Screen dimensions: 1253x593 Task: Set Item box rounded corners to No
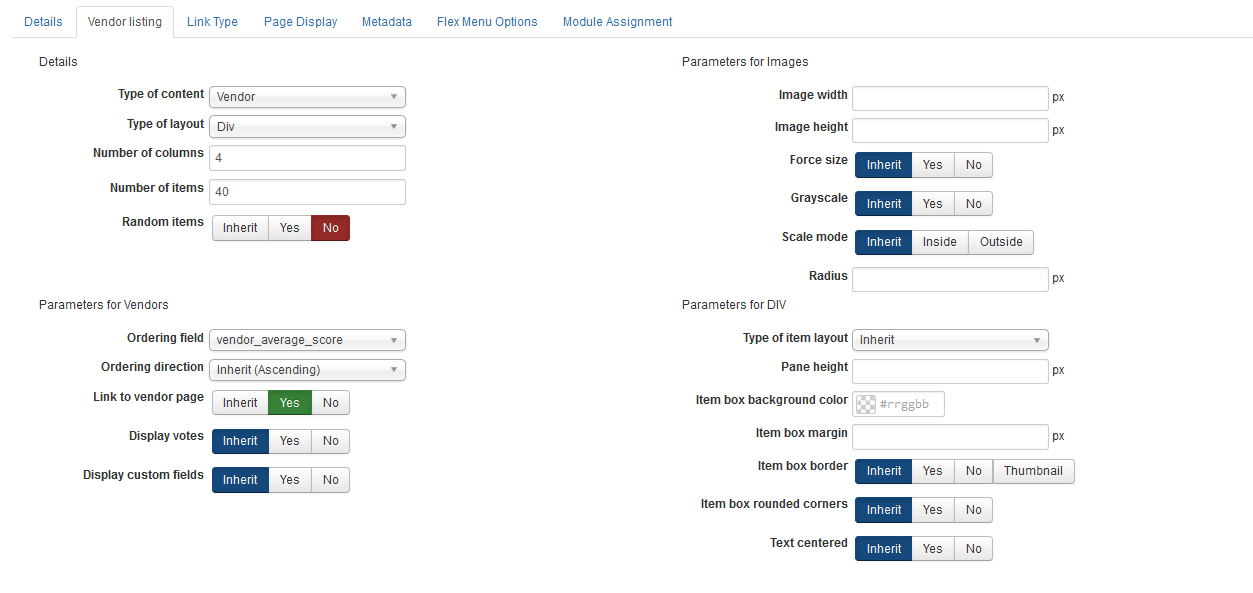point(974,510)
